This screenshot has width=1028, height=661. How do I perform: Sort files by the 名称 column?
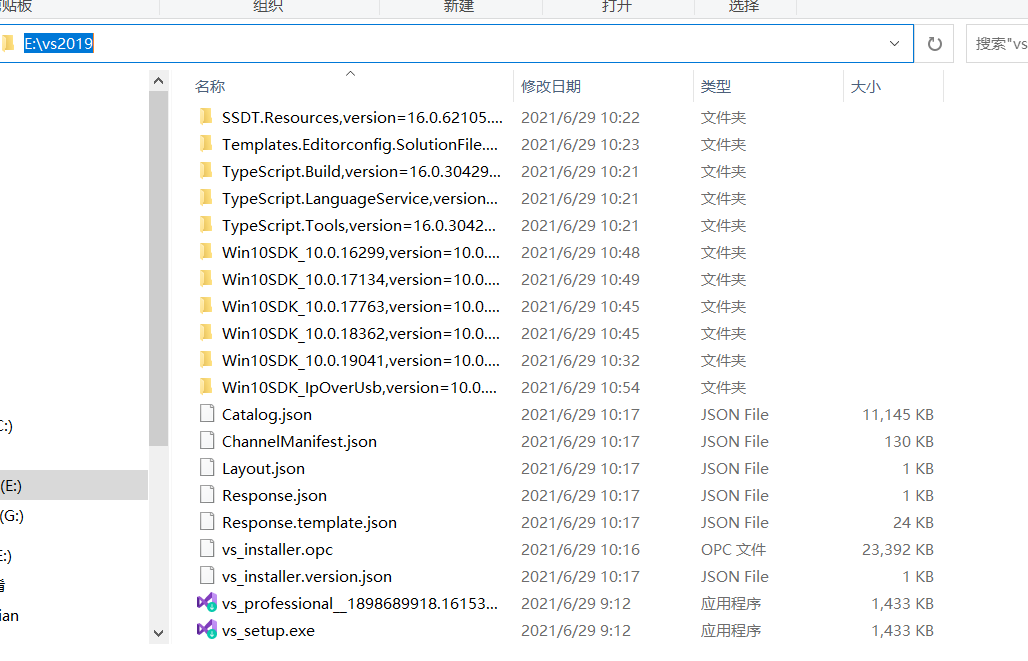(x=210, y=86)
